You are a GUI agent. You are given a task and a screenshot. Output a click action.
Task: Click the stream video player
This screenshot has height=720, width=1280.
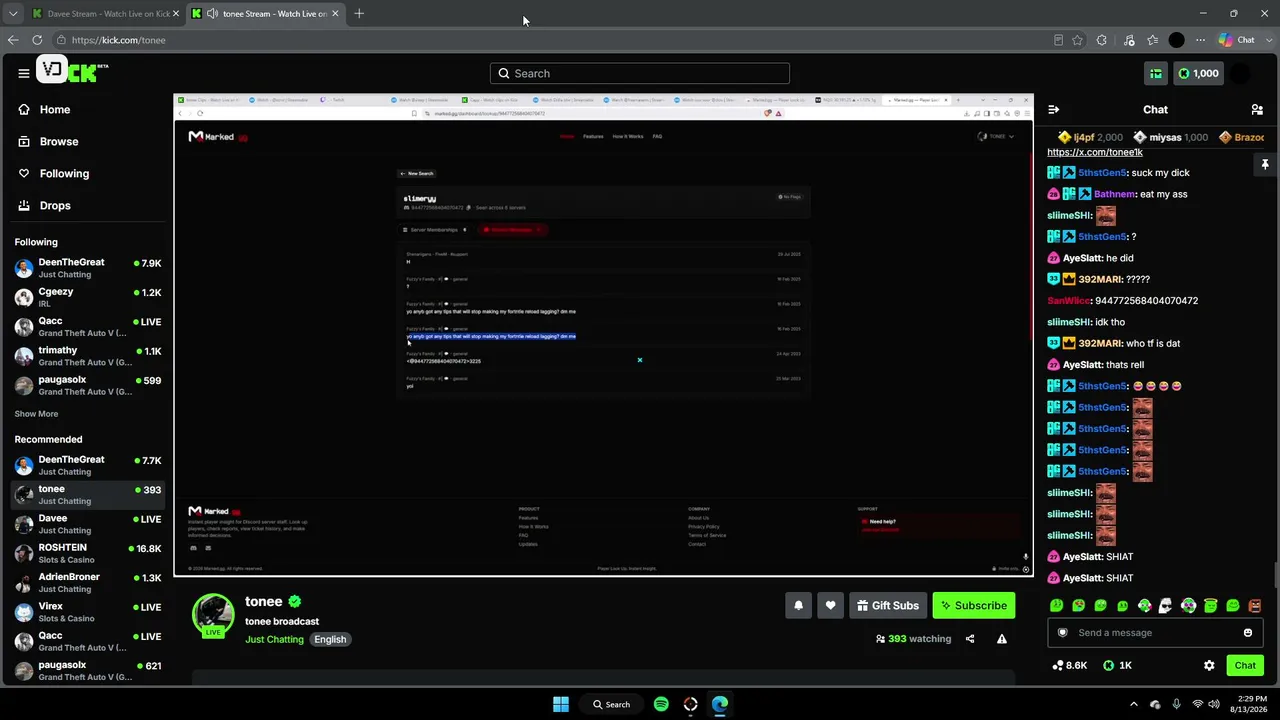coord(603,335)
